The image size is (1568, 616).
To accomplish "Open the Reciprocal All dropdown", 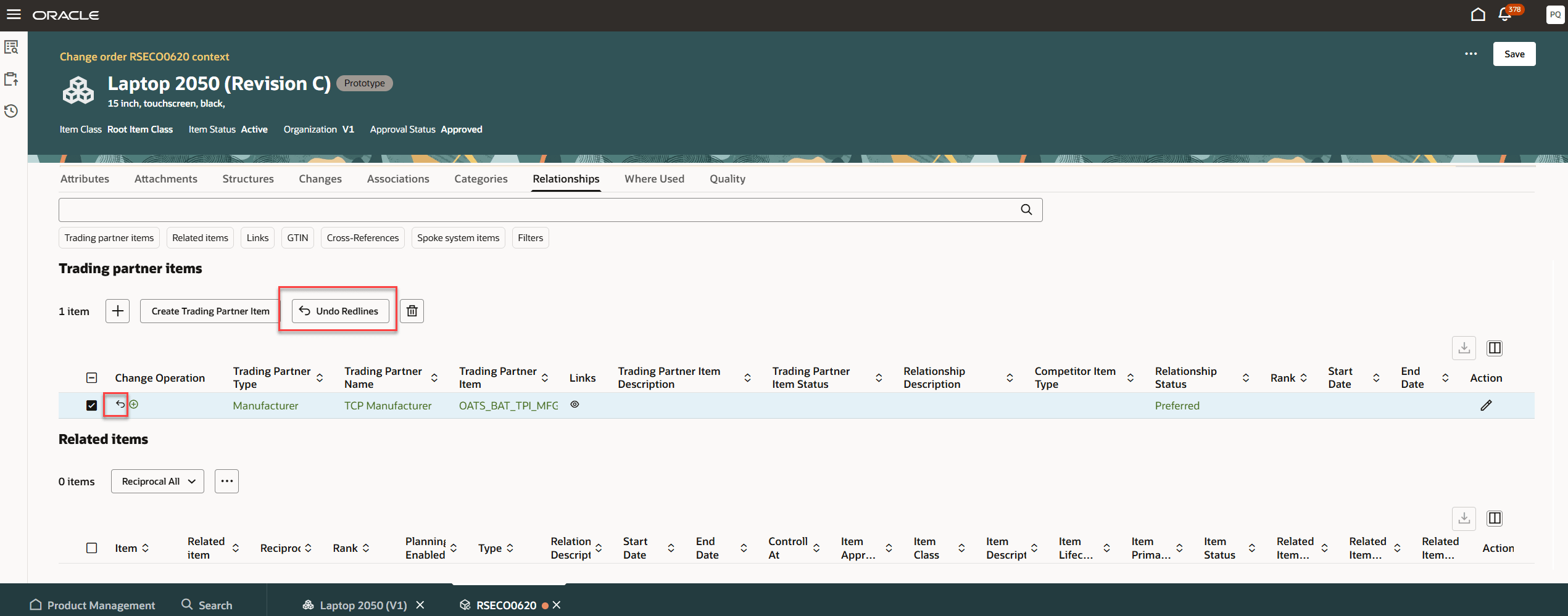I will 157,481.
